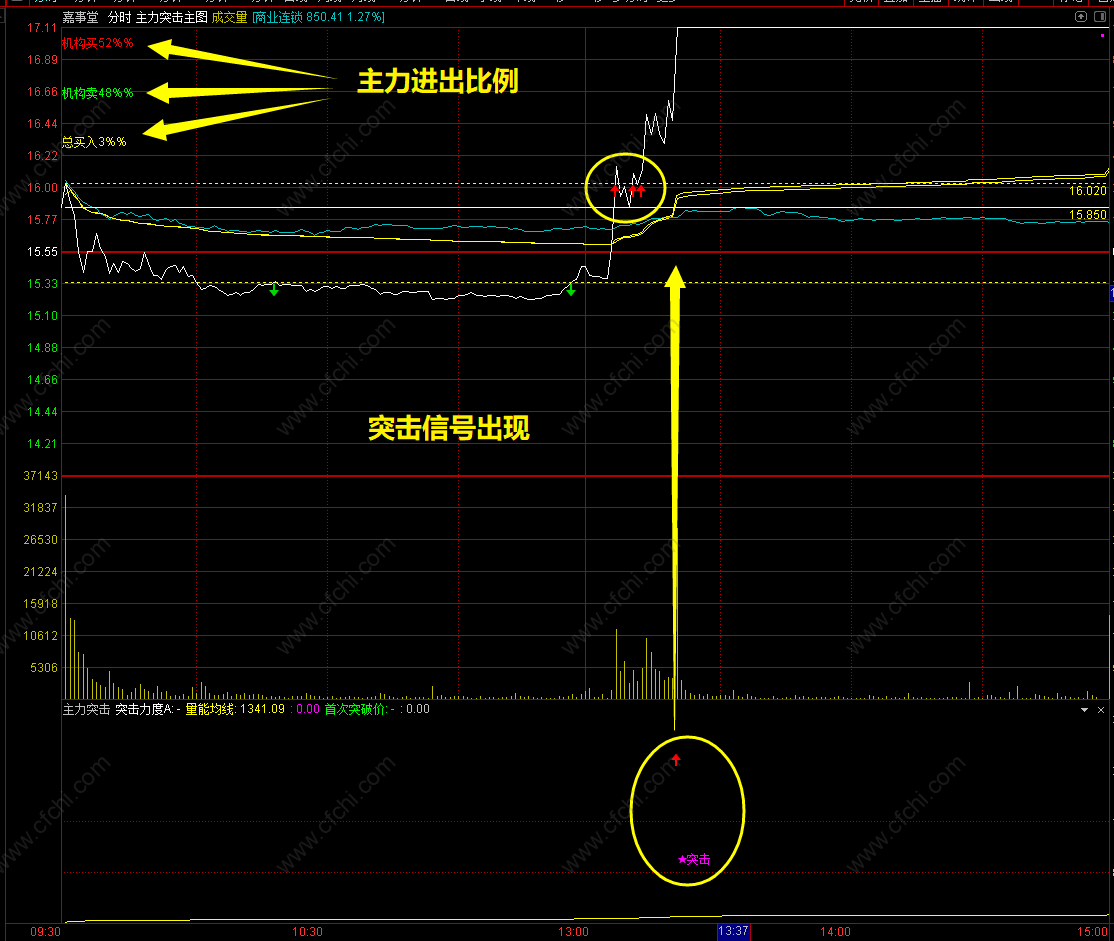
Task: Click the 量能均线: 1341.09 readout
Action: point(235,709)
